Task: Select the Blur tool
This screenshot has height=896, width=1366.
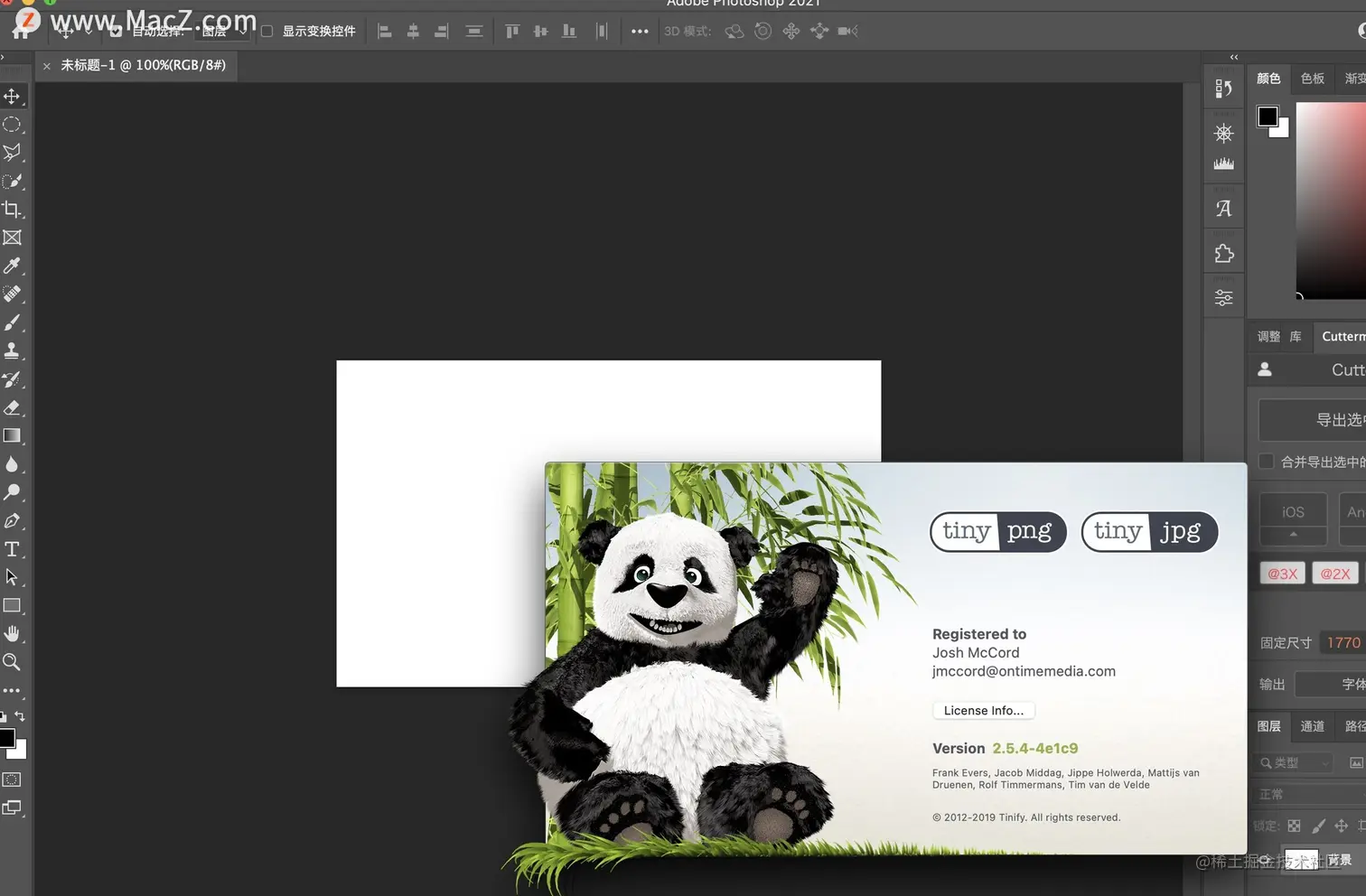Action: tap(12, 464)
